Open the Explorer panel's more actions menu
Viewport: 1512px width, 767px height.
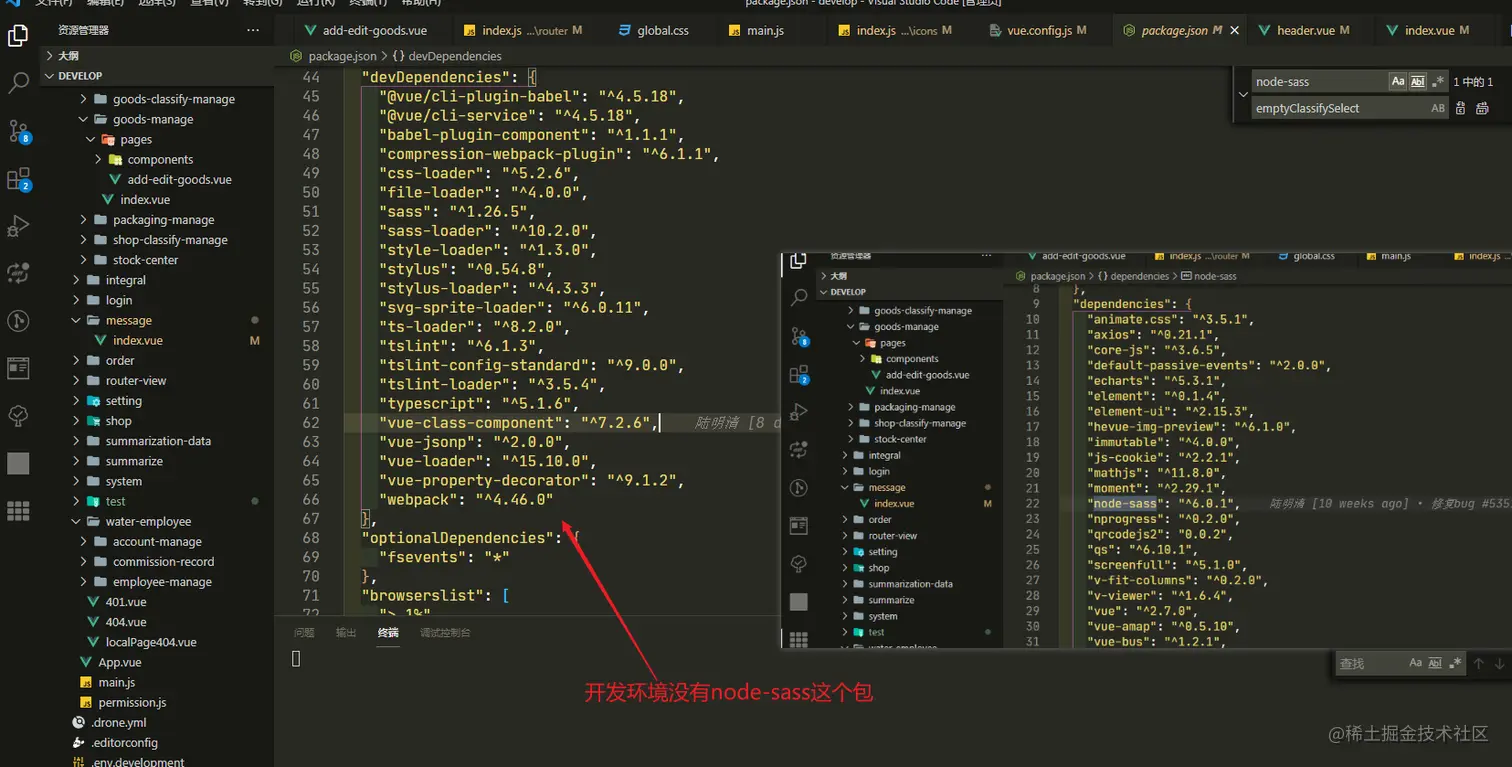[x=253, y=31]
